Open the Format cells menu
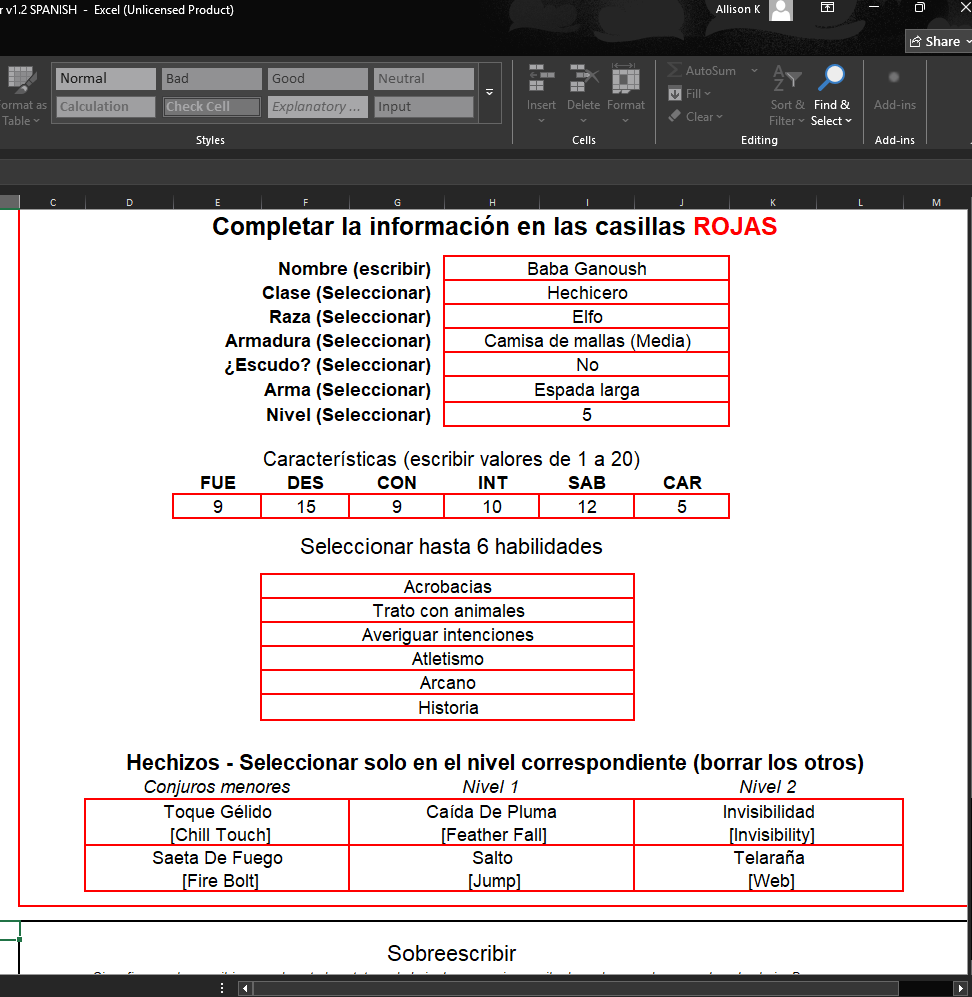The image size is (972, 997). [x=626, y=93]
